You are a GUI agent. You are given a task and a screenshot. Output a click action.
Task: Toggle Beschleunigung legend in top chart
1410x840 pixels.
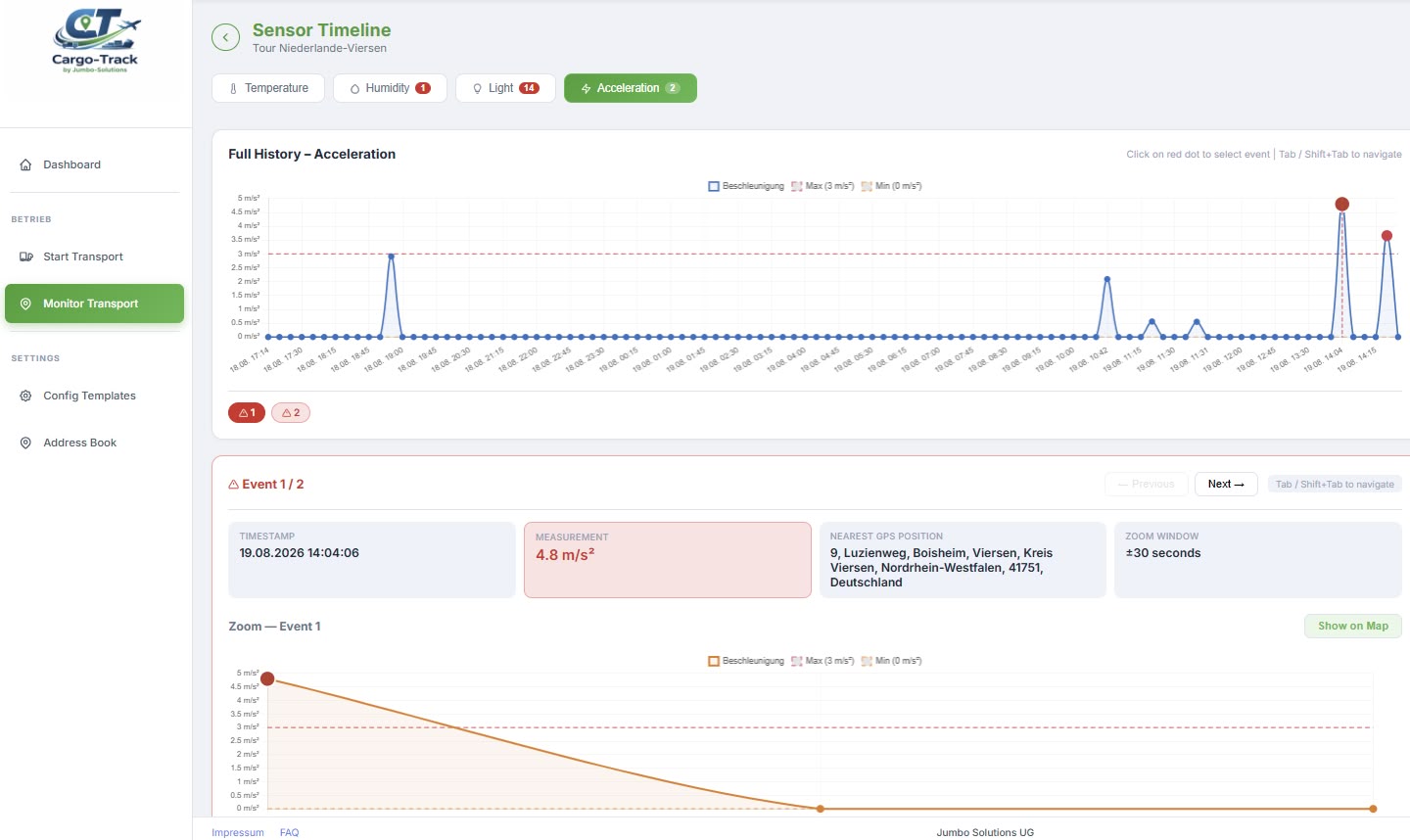746,186
